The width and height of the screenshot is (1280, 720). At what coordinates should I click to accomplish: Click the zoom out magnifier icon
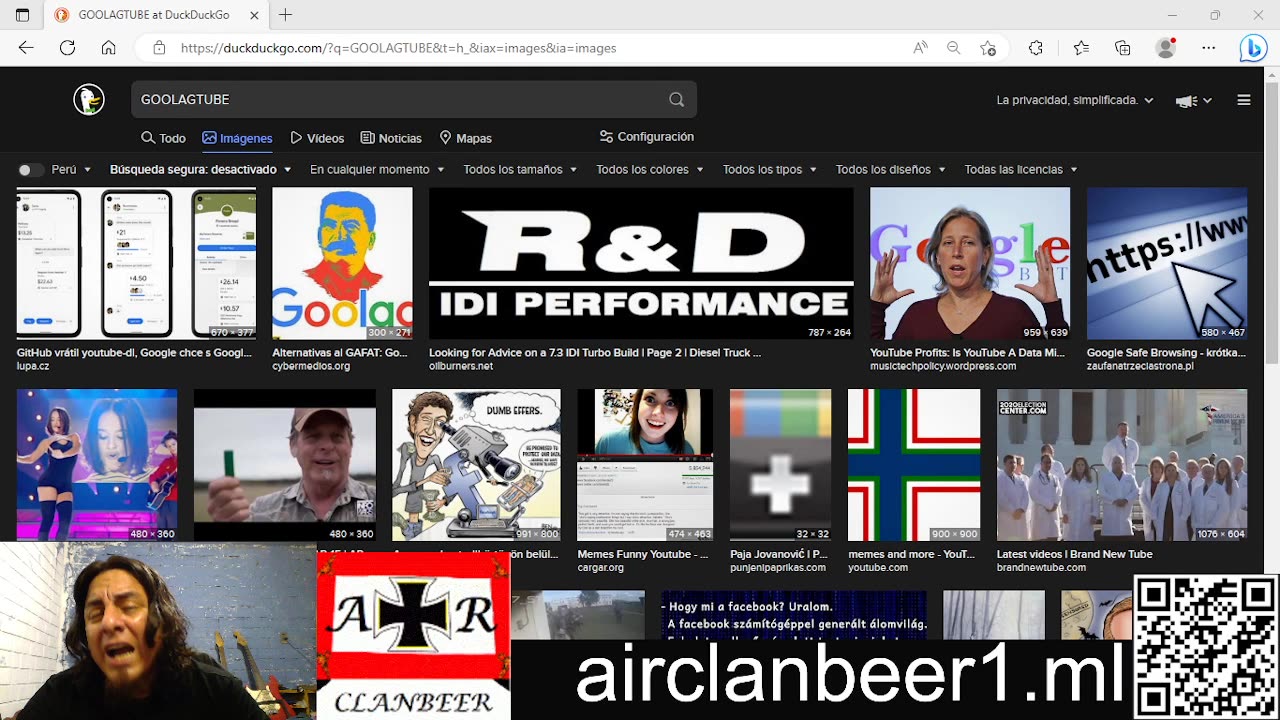pyautogui.click(x=954, y=48)
